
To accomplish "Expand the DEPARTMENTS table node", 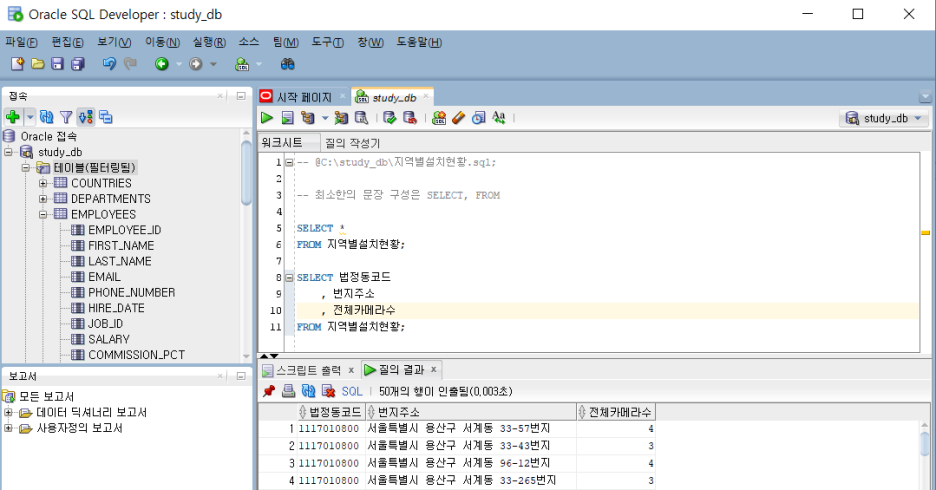I will [x=43, y=199].
